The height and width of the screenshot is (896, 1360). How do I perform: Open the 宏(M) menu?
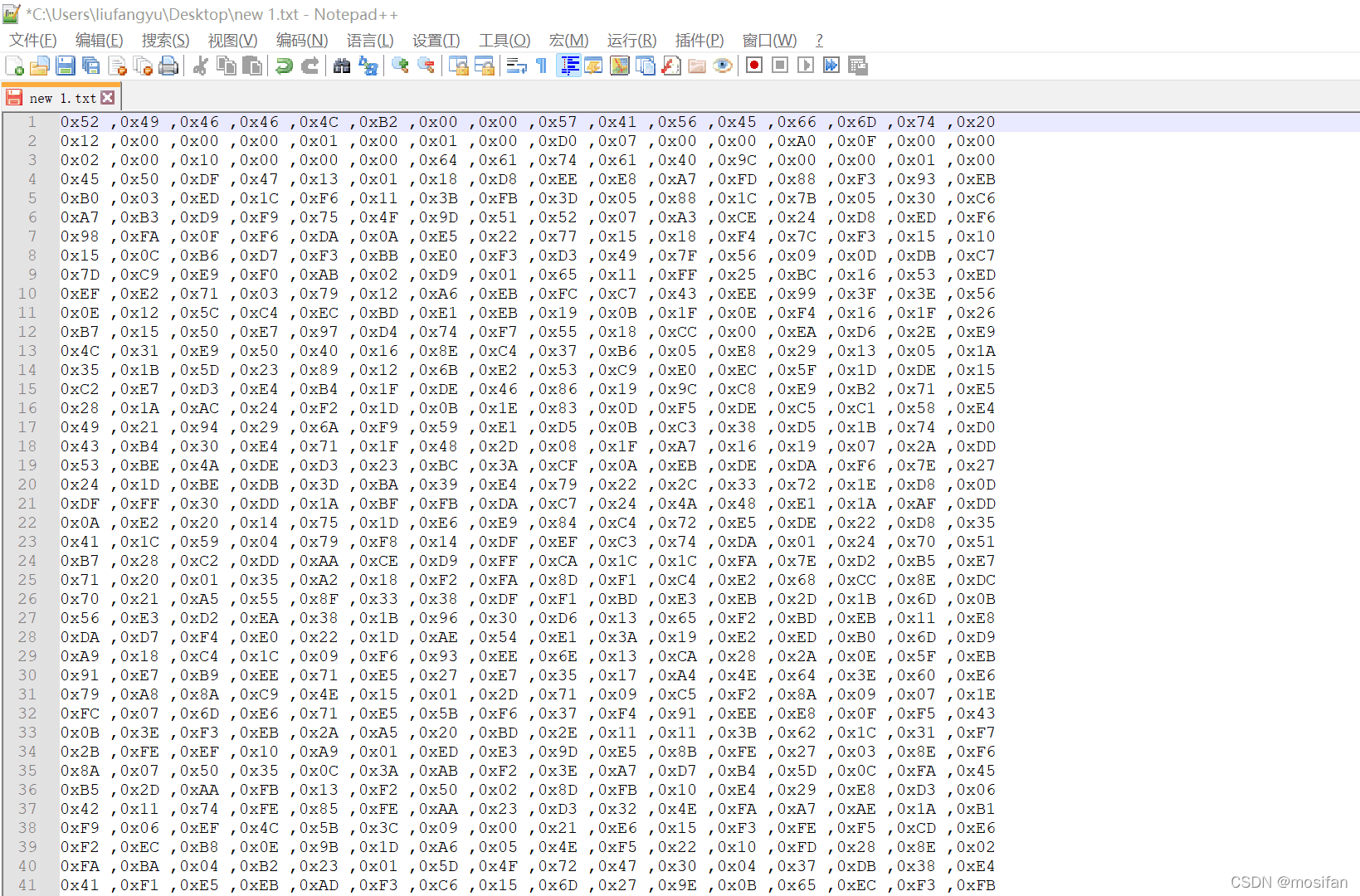pyautogui.click(x=568, y=41)
